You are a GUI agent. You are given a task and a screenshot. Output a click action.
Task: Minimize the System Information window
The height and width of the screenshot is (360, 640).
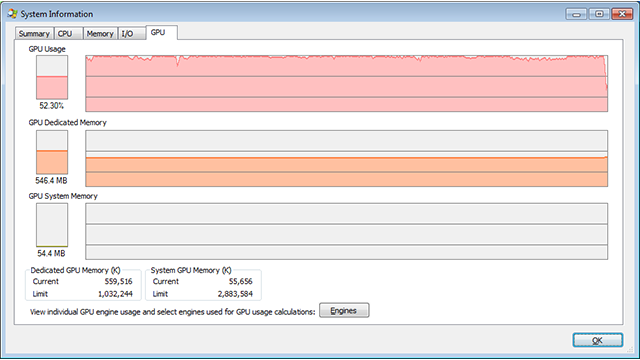[x=576, y=14]
